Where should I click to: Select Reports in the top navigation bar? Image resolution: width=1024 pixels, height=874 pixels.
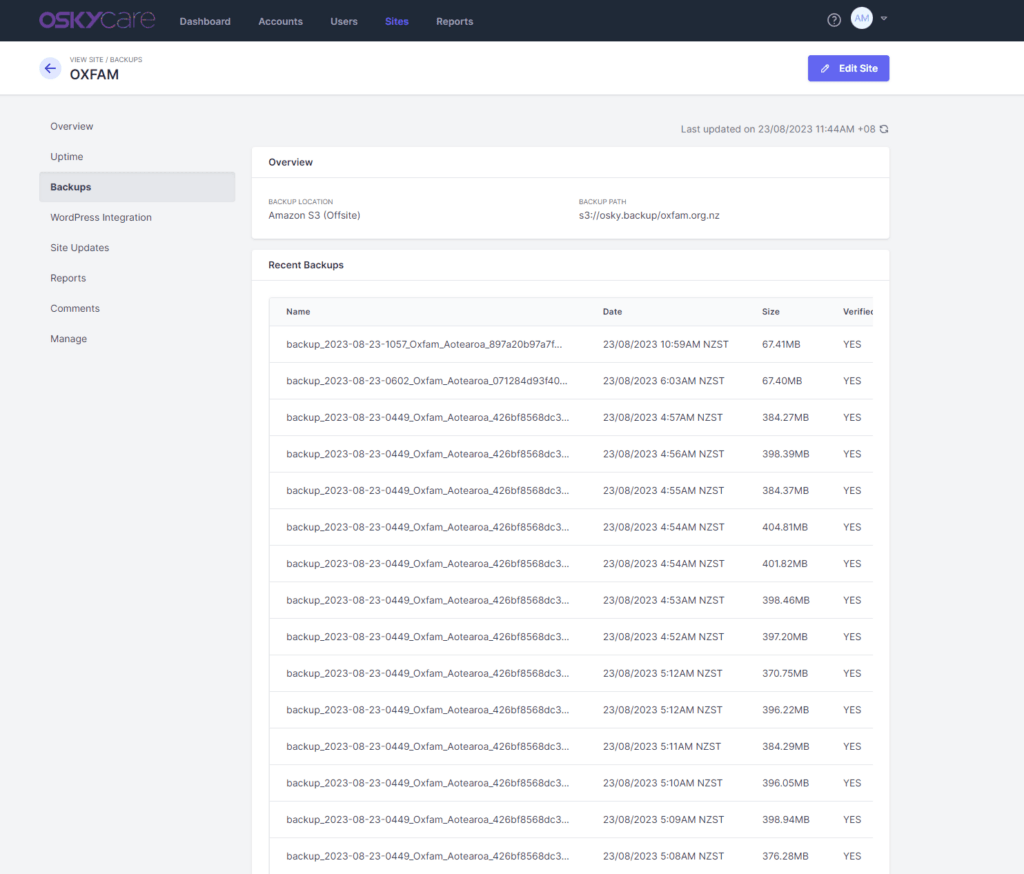pyautogui.click(x=454, y=21)
